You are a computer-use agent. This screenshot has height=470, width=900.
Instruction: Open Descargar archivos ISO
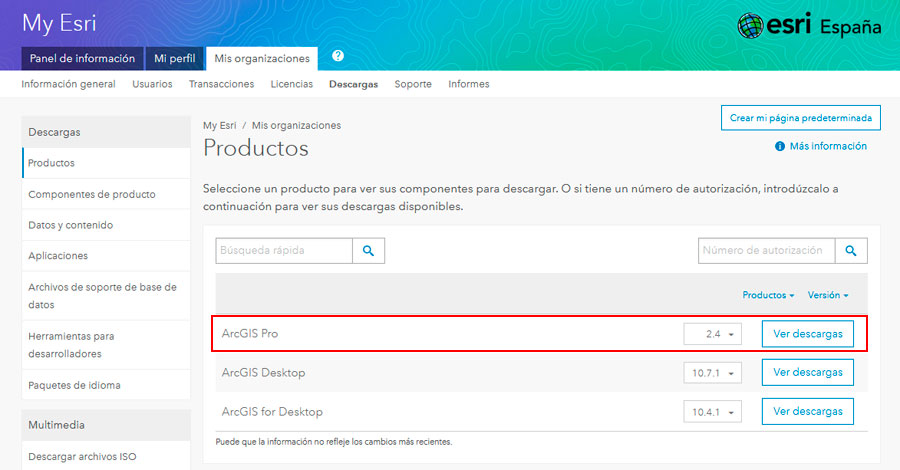tap(106, 457)
